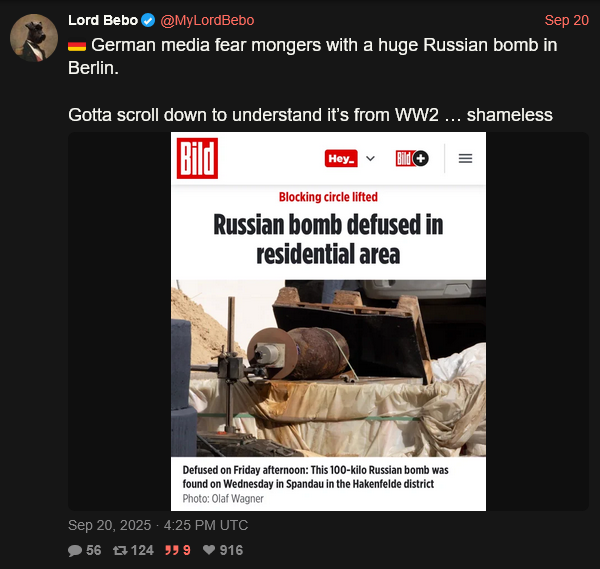Click the Bild logo in screenshot
The width and height of the screenshot is (600, 569).
tap(197, 158)
